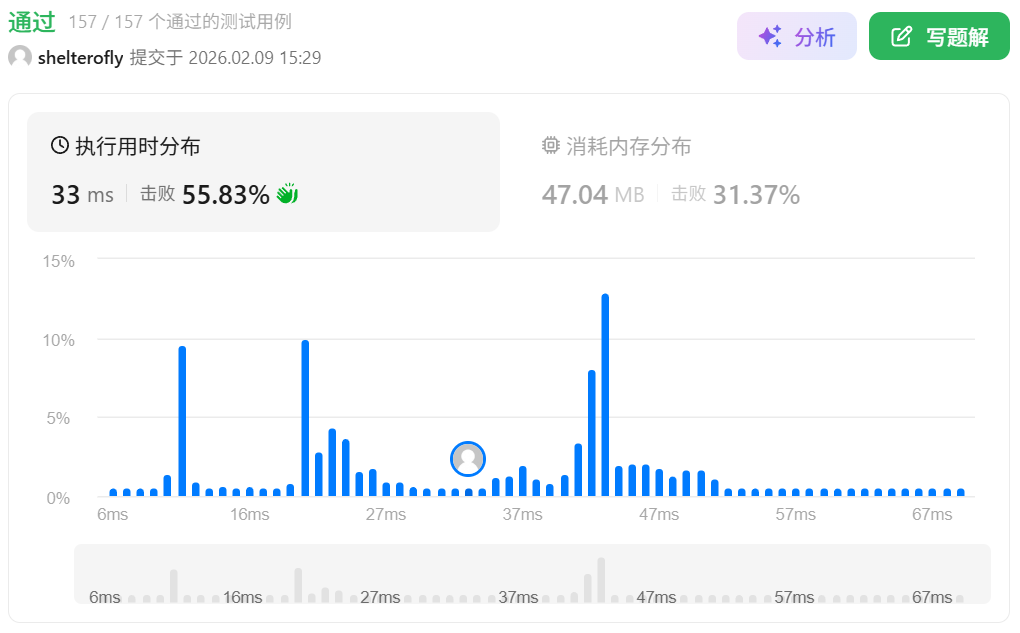Click the clock icon beside 执行用时分布

(60, 146)
